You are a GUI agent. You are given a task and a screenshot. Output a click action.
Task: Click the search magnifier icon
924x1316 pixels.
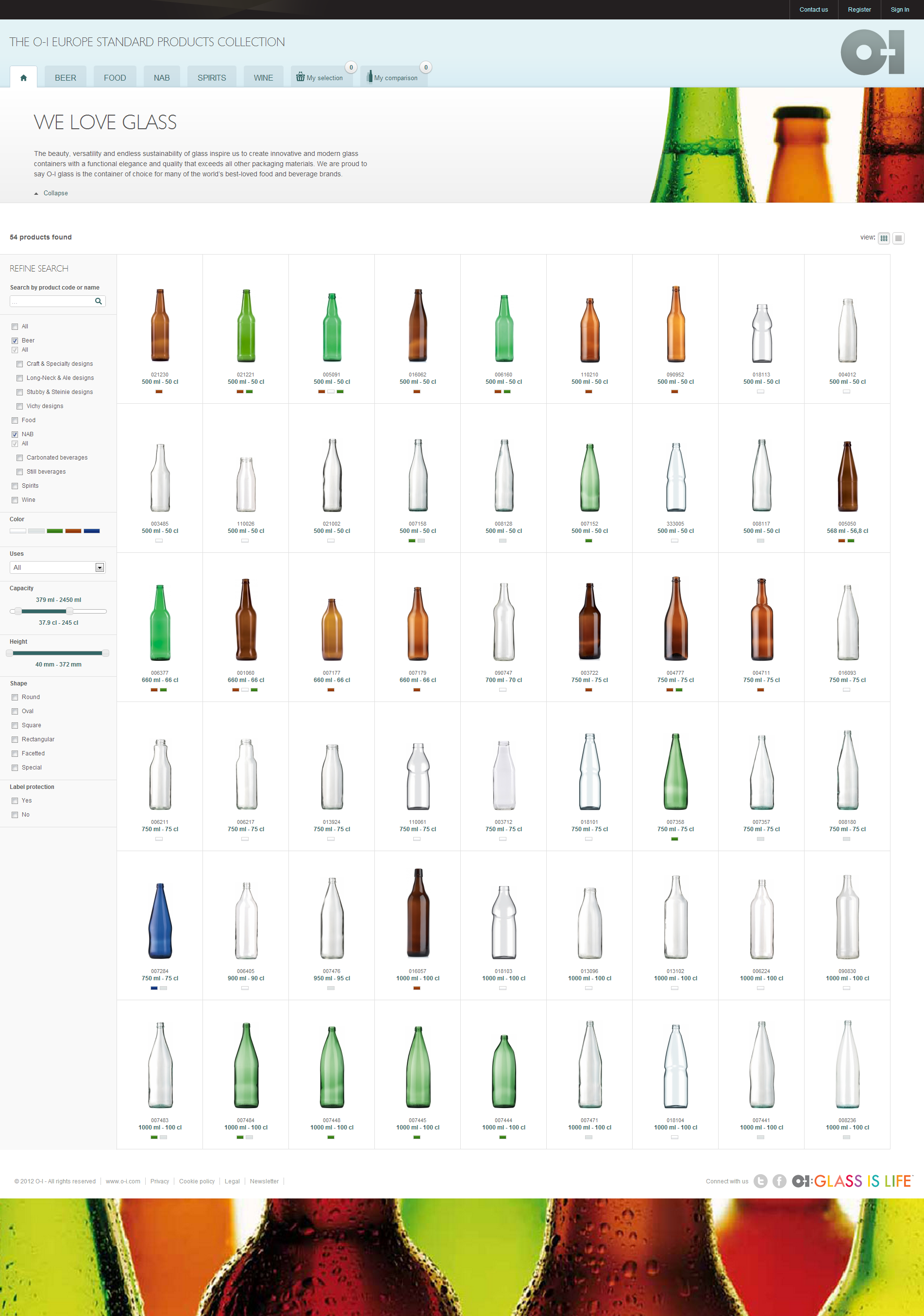pos(99,301)
